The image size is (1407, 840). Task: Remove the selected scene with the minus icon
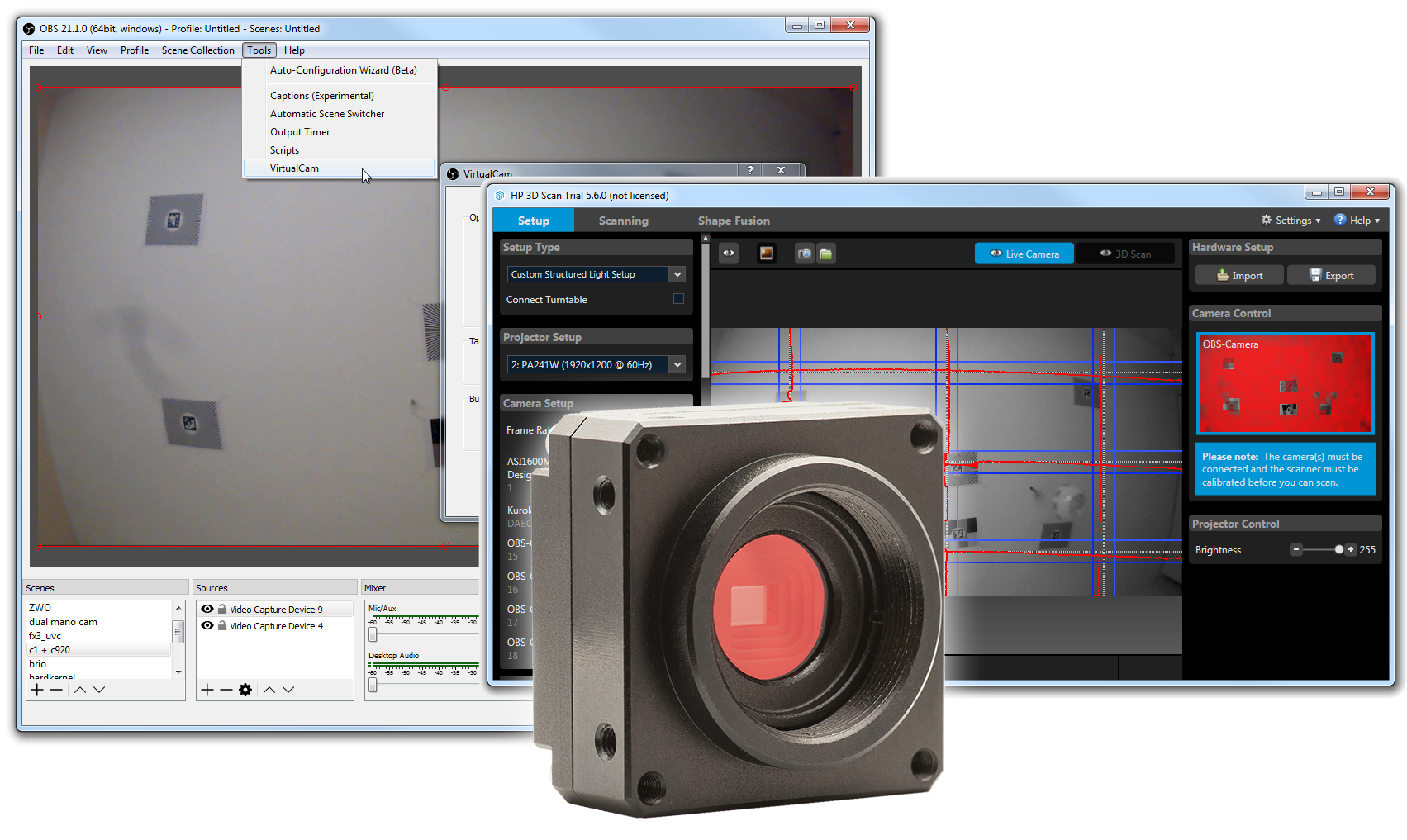click(56, 690)
